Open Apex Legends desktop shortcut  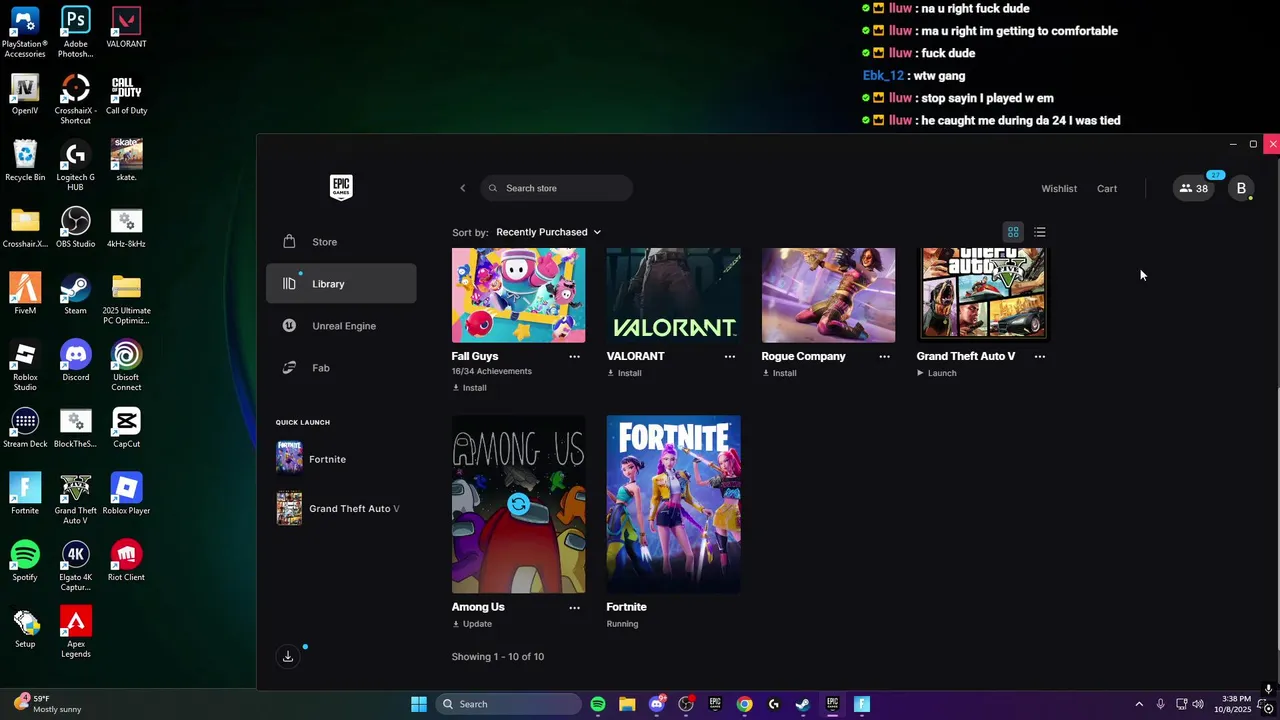coord(75,633)
